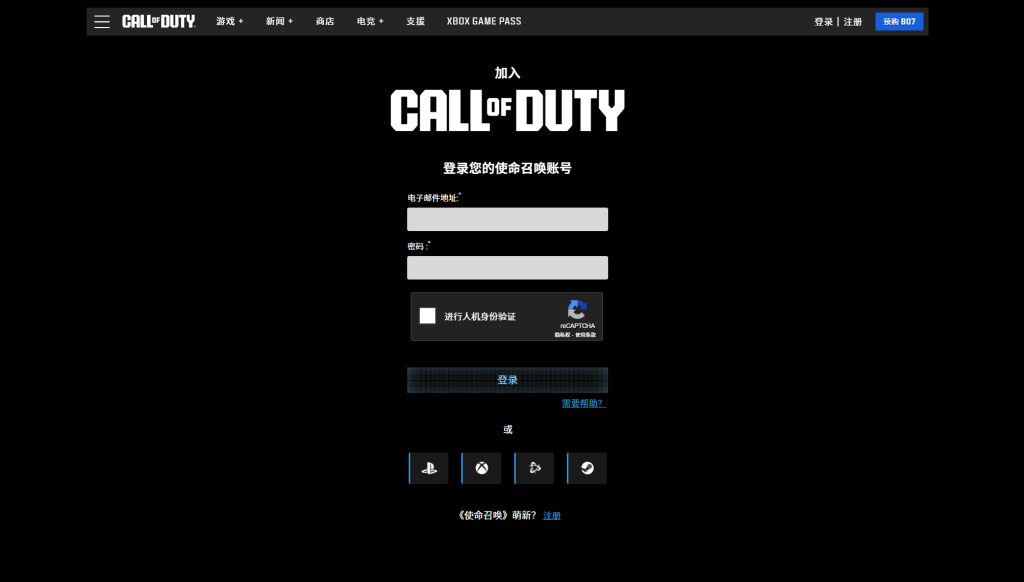Open the 需要帮助? help link
The width and height of the screenshot is (1024, 582).
(x=584, y=404)
